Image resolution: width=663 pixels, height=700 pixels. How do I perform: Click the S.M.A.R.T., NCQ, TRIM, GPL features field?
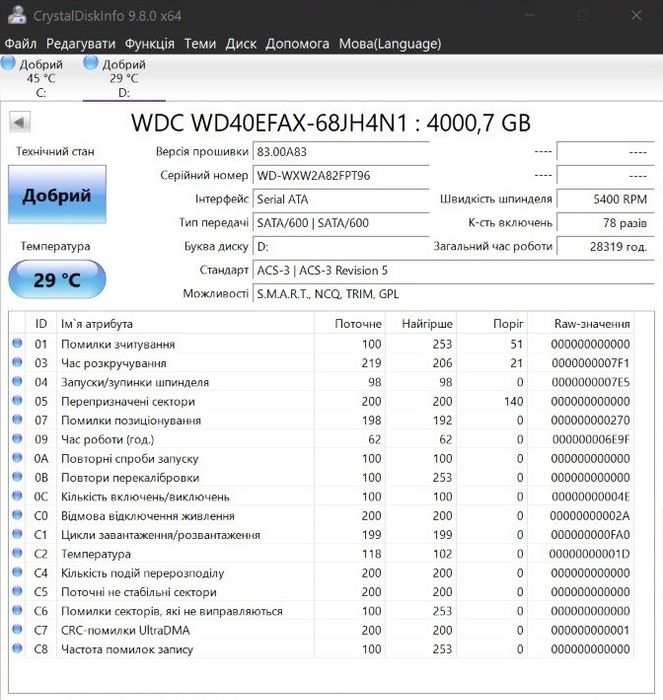pos(454,294)
